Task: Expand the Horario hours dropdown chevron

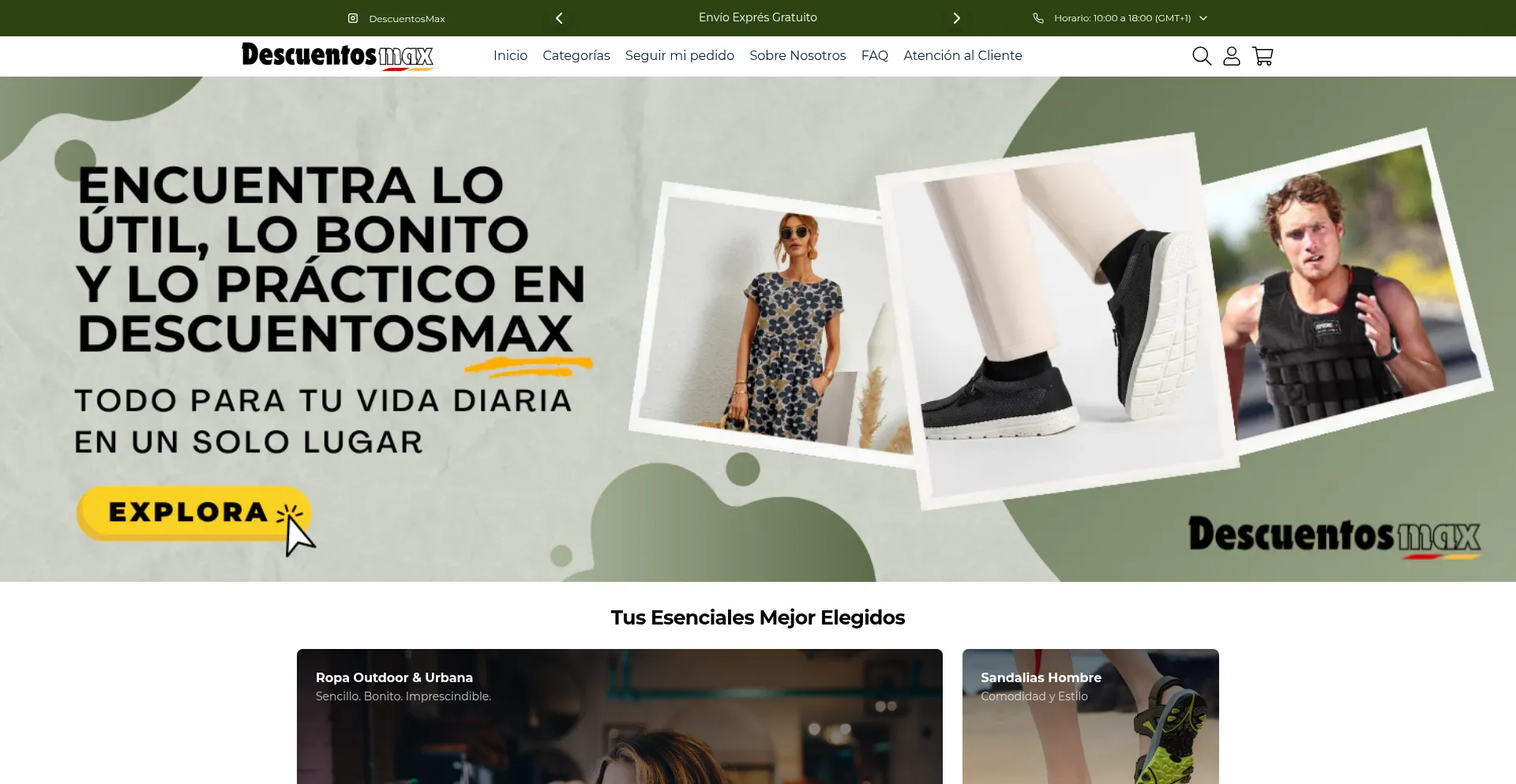Action: 1203,18
